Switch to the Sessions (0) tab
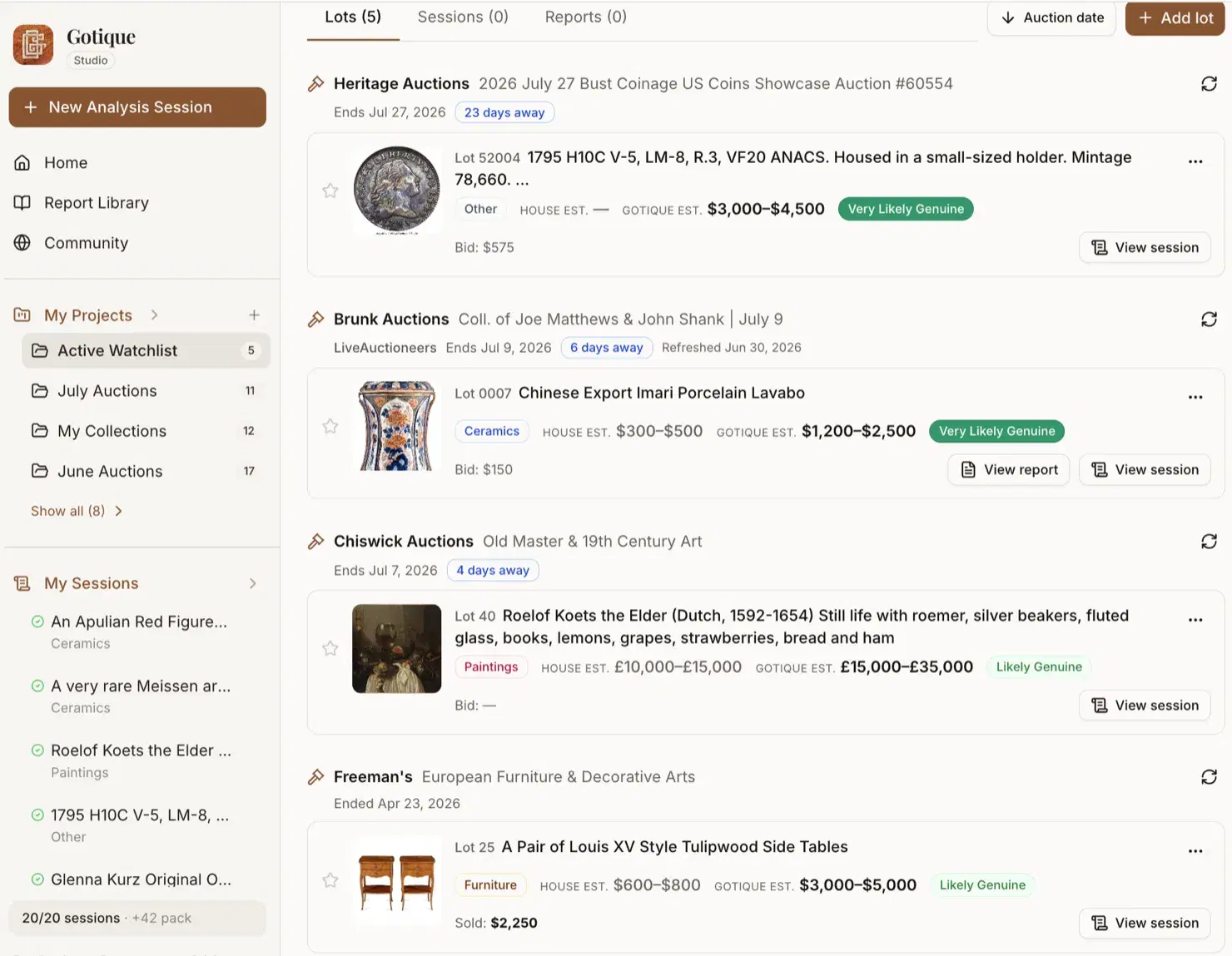The width and height of the screenshot is (1232, 956). coord(463,17)
